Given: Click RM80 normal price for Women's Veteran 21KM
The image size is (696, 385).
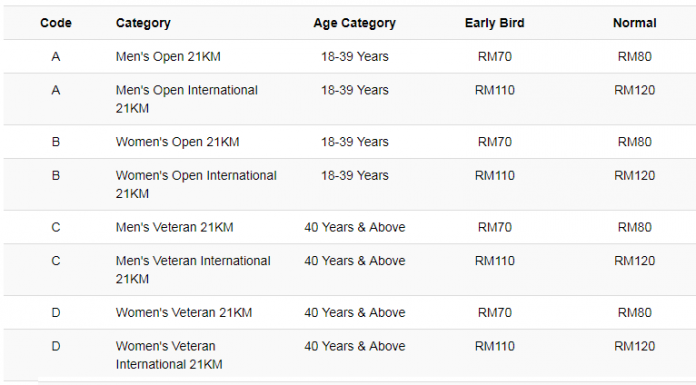Looking at the screenshot, I should pos(635,313).
